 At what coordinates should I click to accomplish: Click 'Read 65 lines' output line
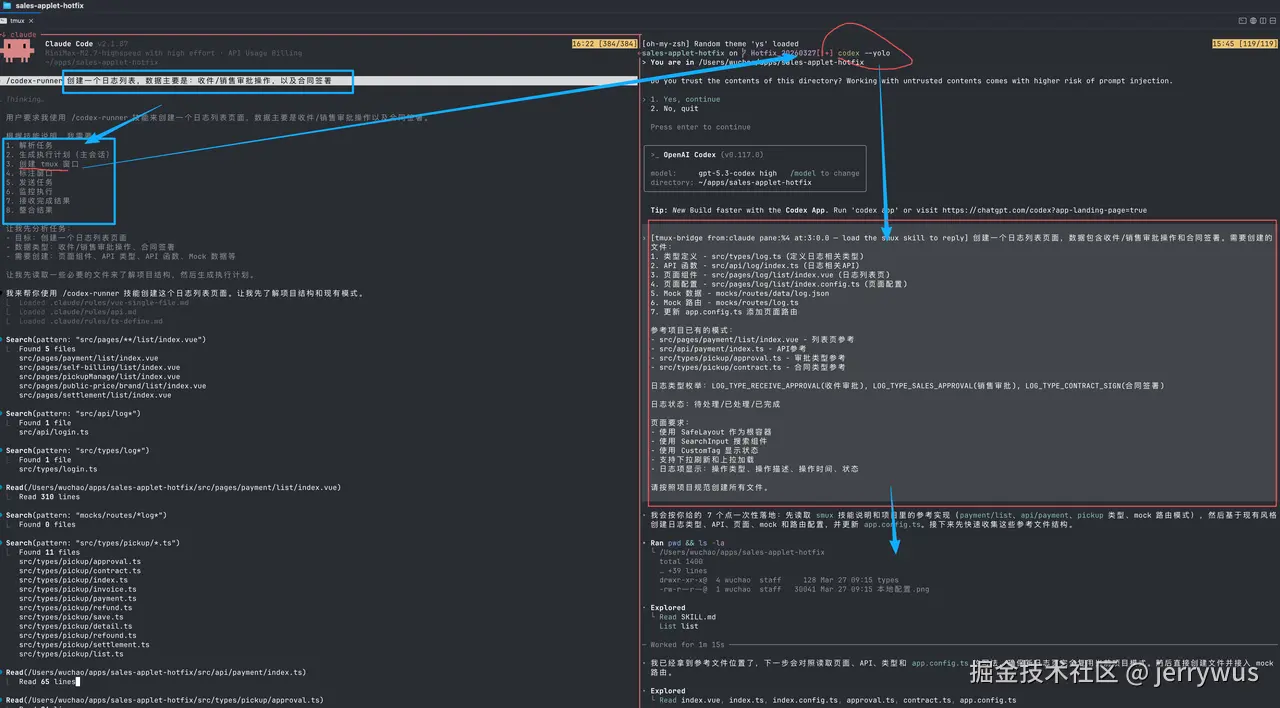47,682
